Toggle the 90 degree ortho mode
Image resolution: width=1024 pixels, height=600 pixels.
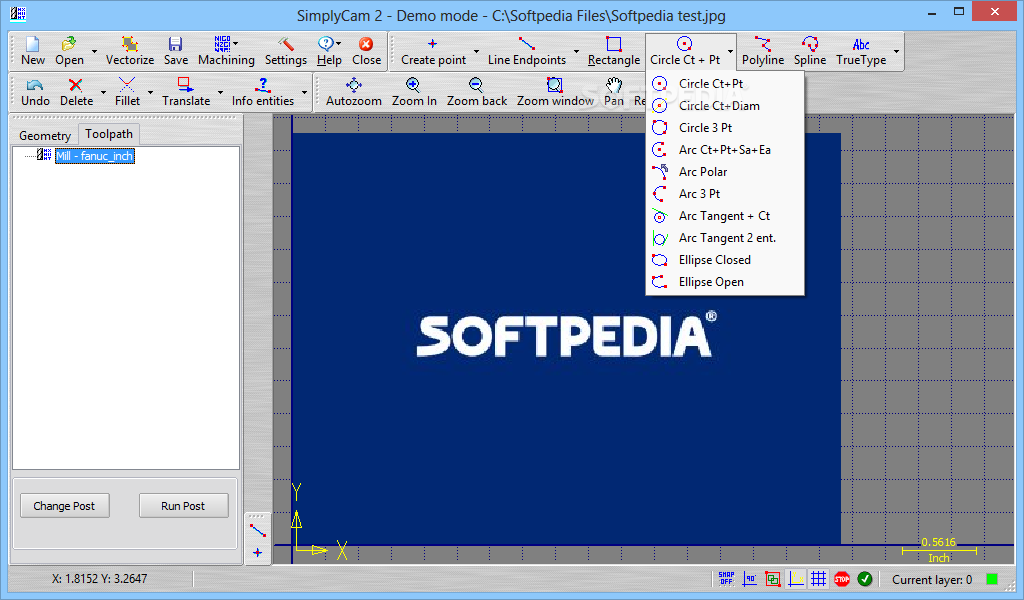click(750, 578)
